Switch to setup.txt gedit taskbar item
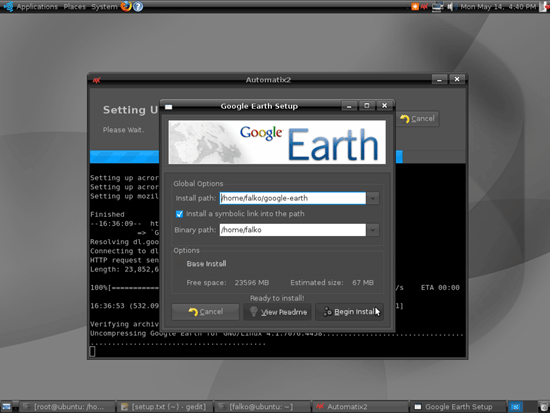This screenshot has height=413, width=550. click(x=165, y=407)
